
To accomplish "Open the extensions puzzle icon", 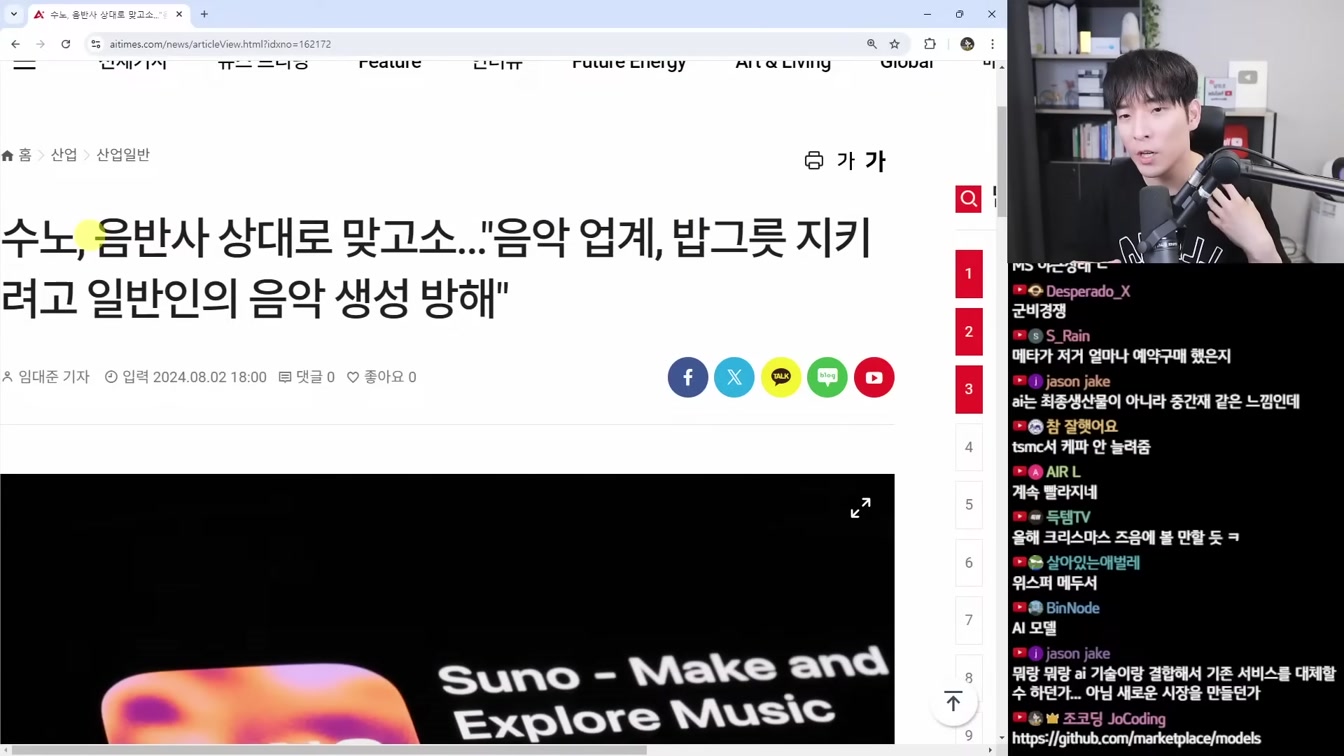I will pyautogui.click(x=930, y=44).
